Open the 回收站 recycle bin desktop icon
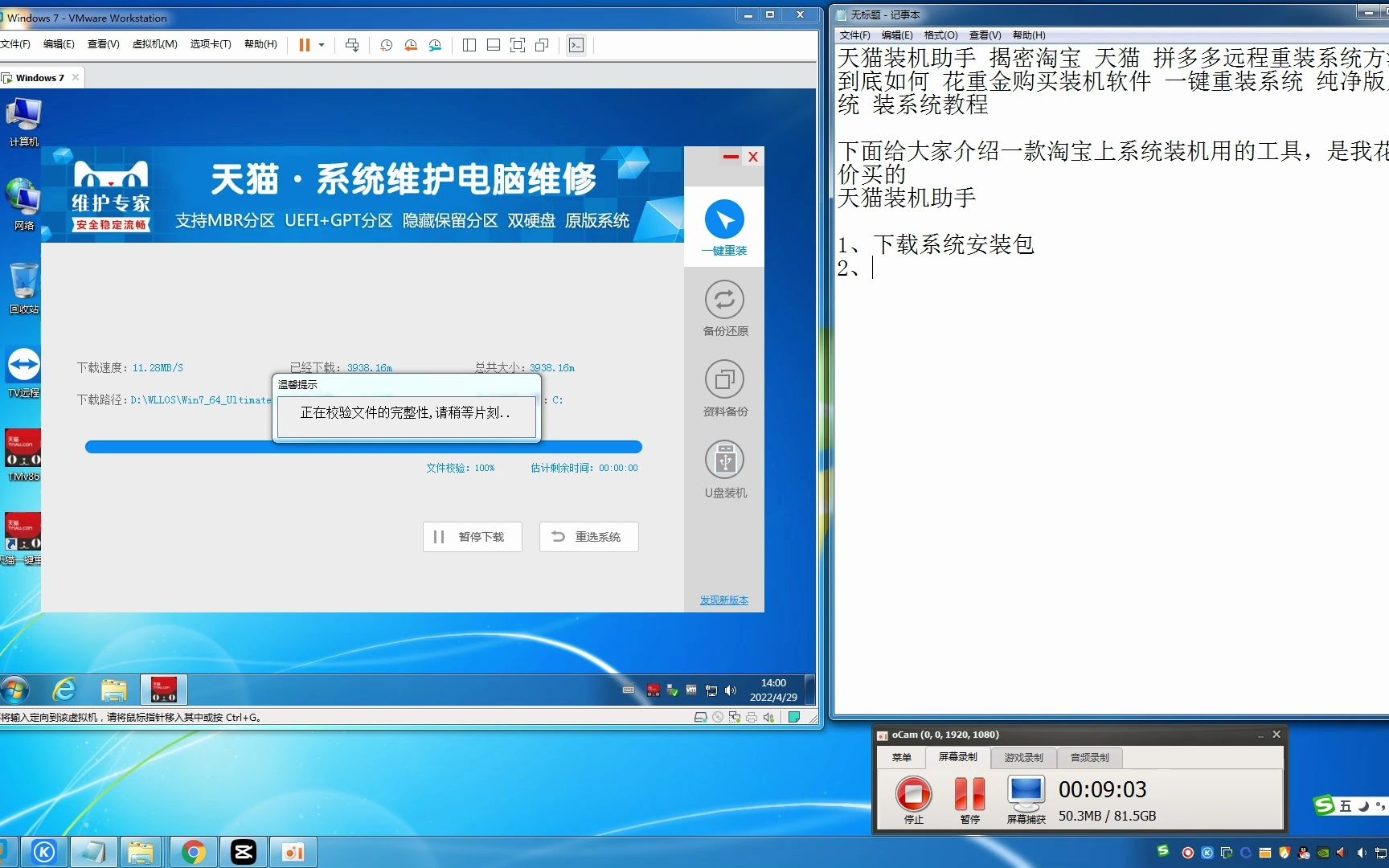This screenshot has height=868, width=1389. pos(23,289)
